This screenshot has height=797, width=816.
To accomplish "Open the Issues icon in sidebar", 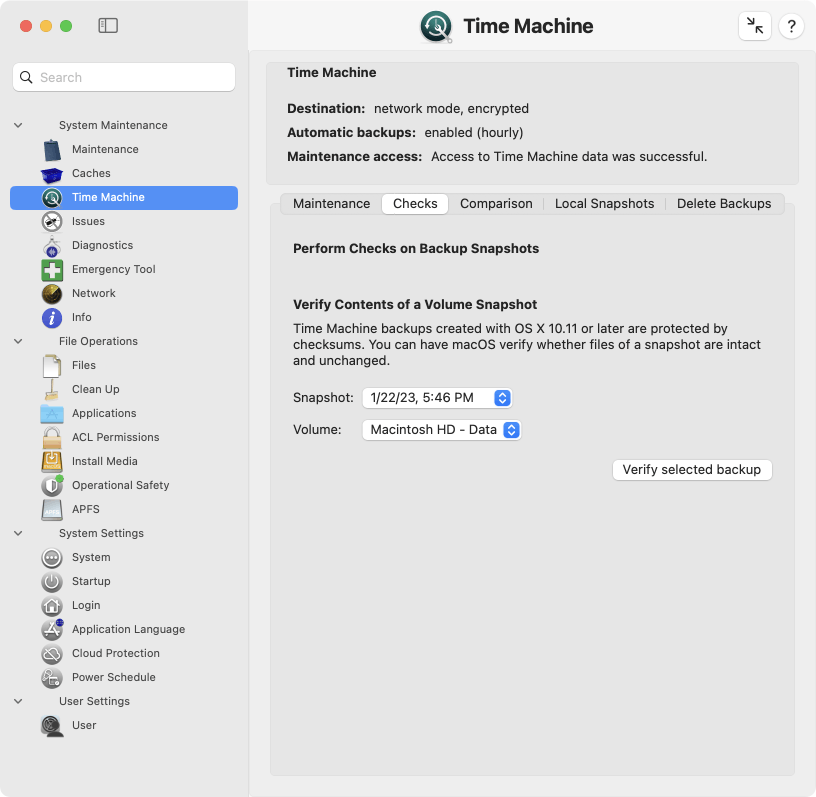I will click(52, 221).
